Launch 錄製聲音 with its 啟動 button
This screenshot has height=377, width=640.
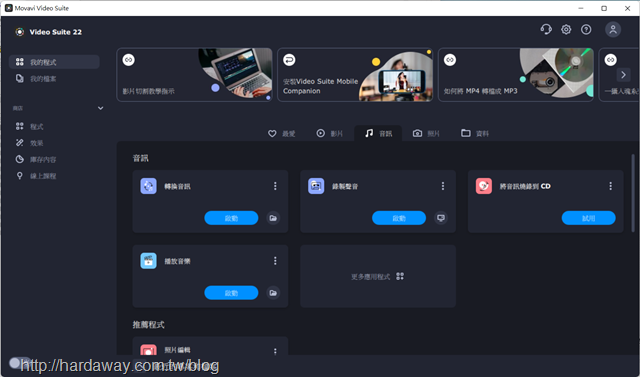(x=399, y=218)
